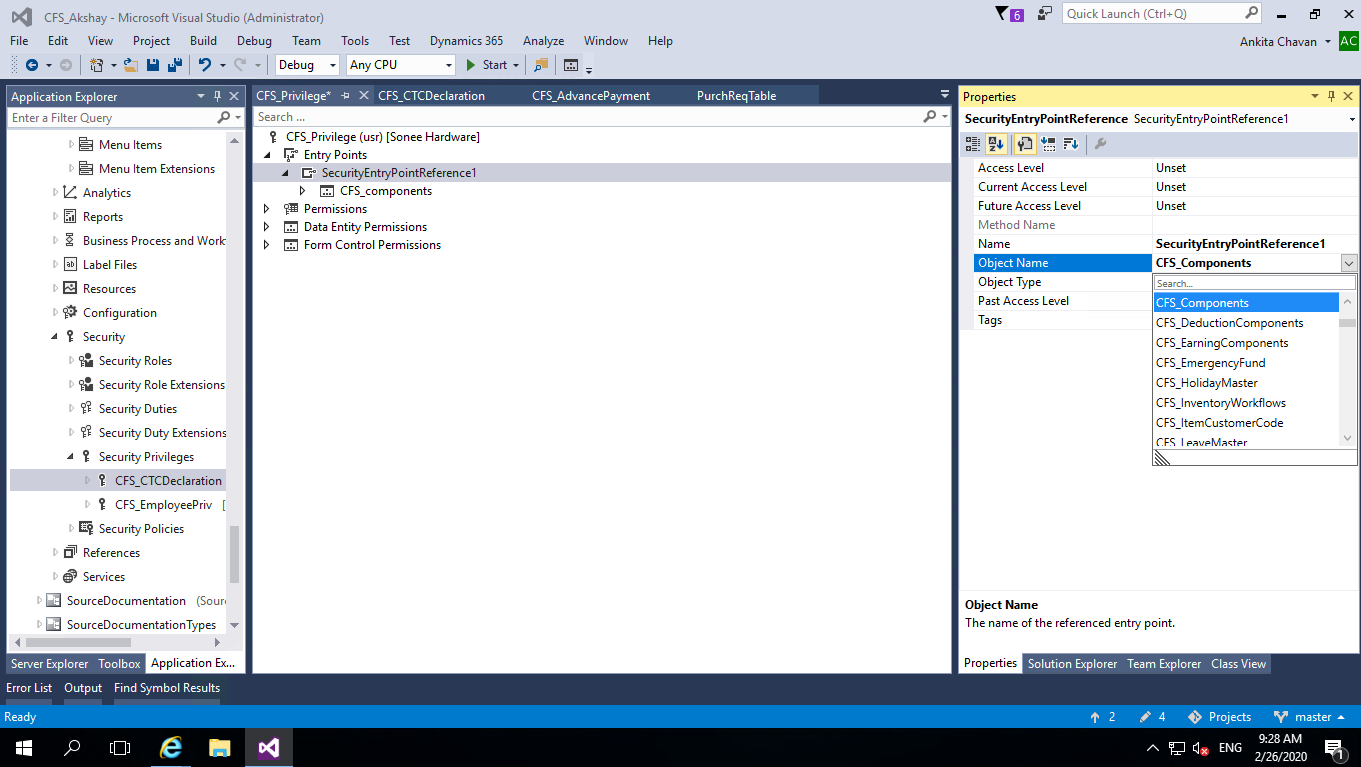
Task: Open the Any CPU platform dropdown
Action: (448, 65)
